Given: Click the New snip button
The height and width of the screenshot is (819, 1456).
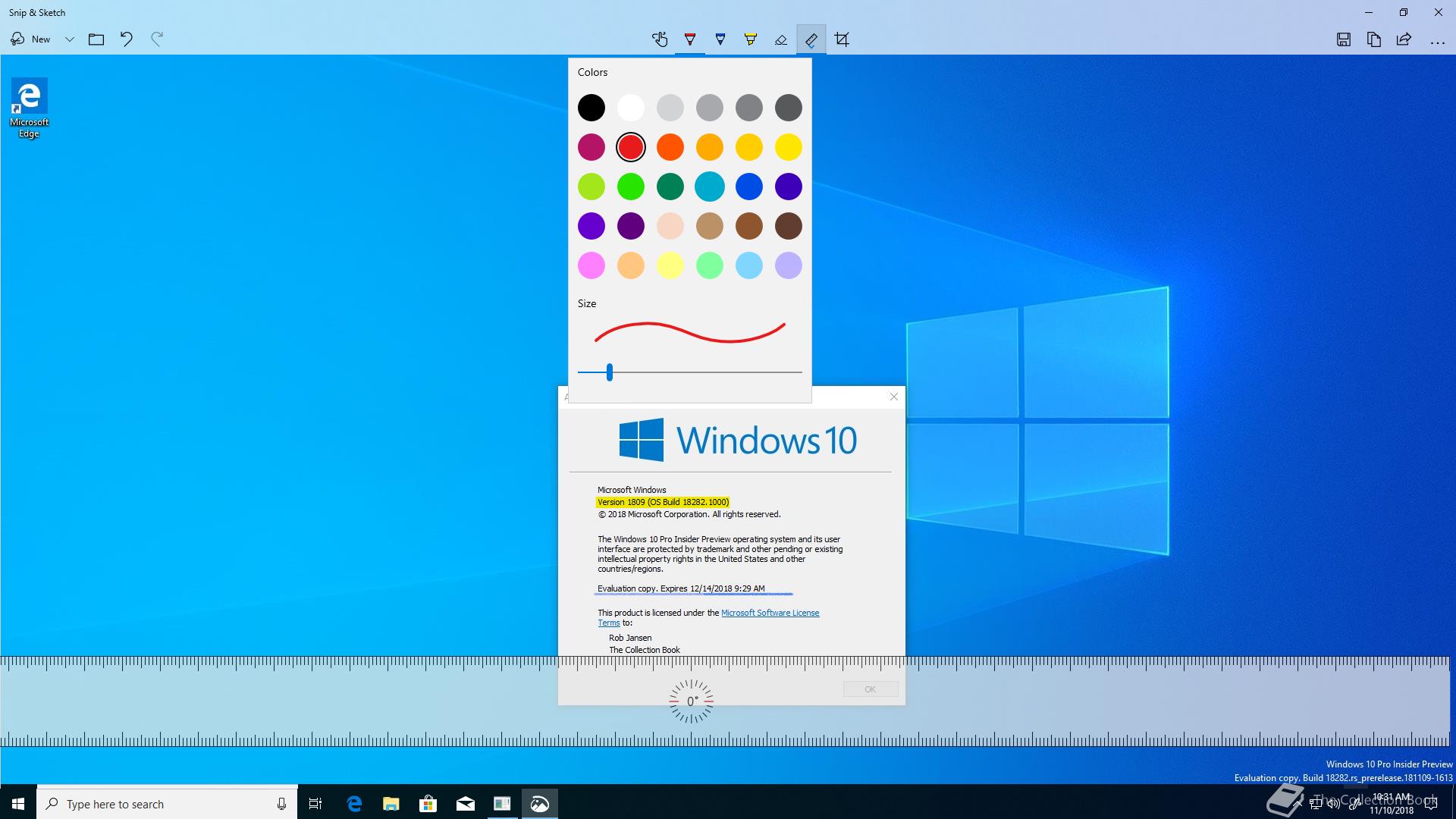Looking at the screenshot, I should click(x=30, y=39).
